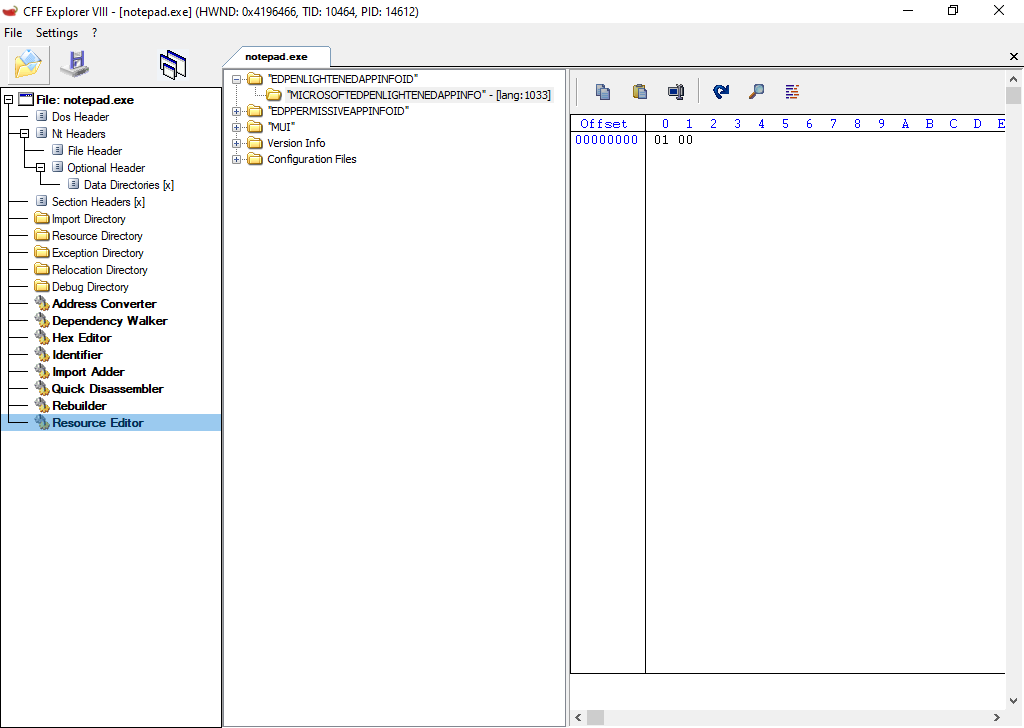Close the notepad.exe document tab
The image size is (1024, 728).
1014,57
